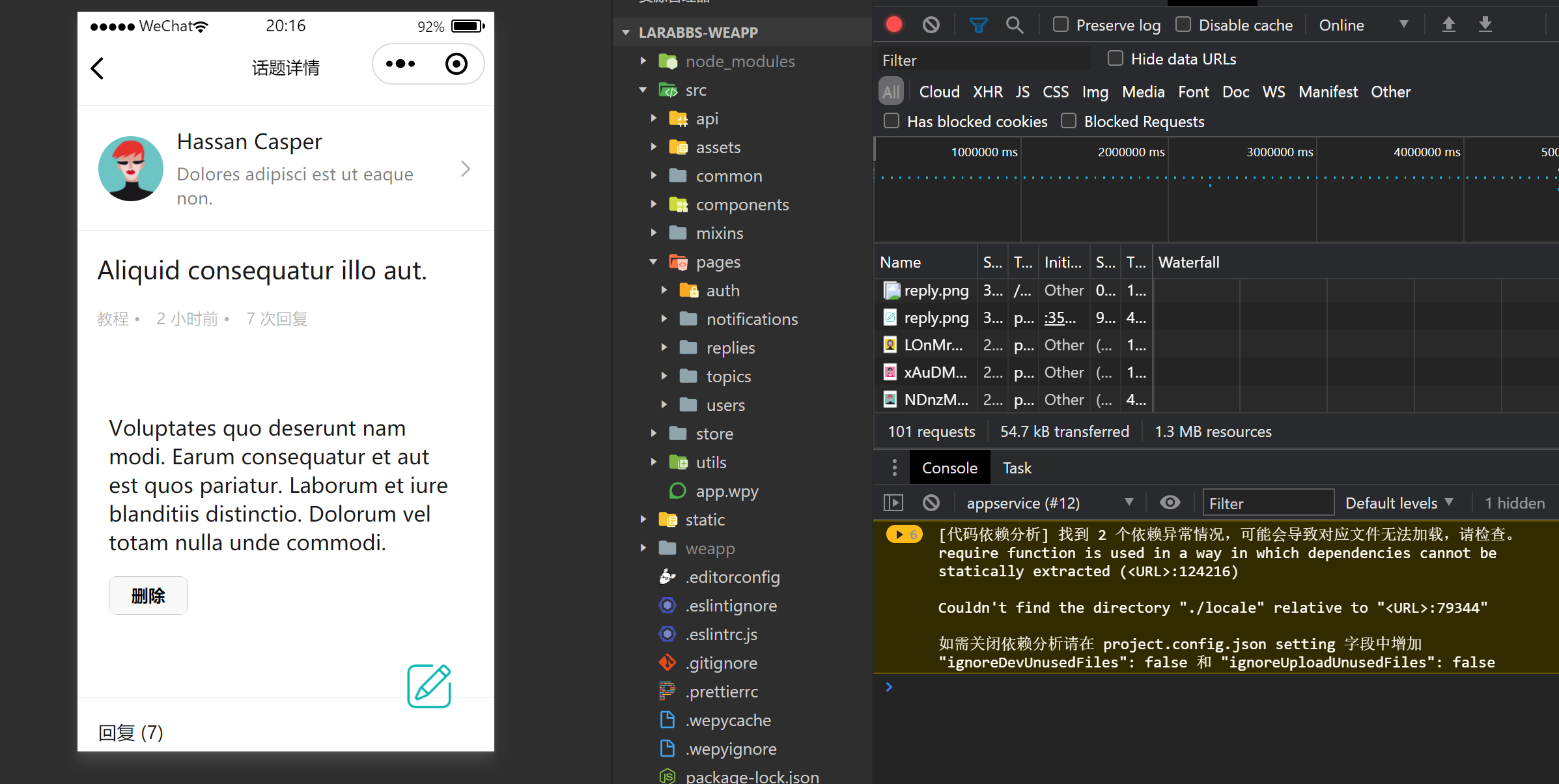The width and height of the screenshot is (1559, 784).
Task: Open network search magnifier
Action: pos(1015,25)
